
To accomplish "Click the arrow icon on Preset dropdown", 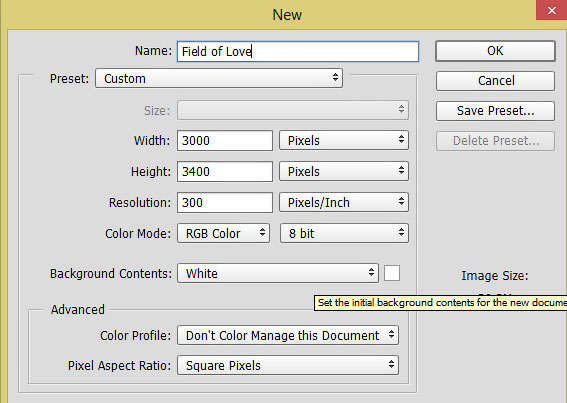I will click(x=335, y=77).
